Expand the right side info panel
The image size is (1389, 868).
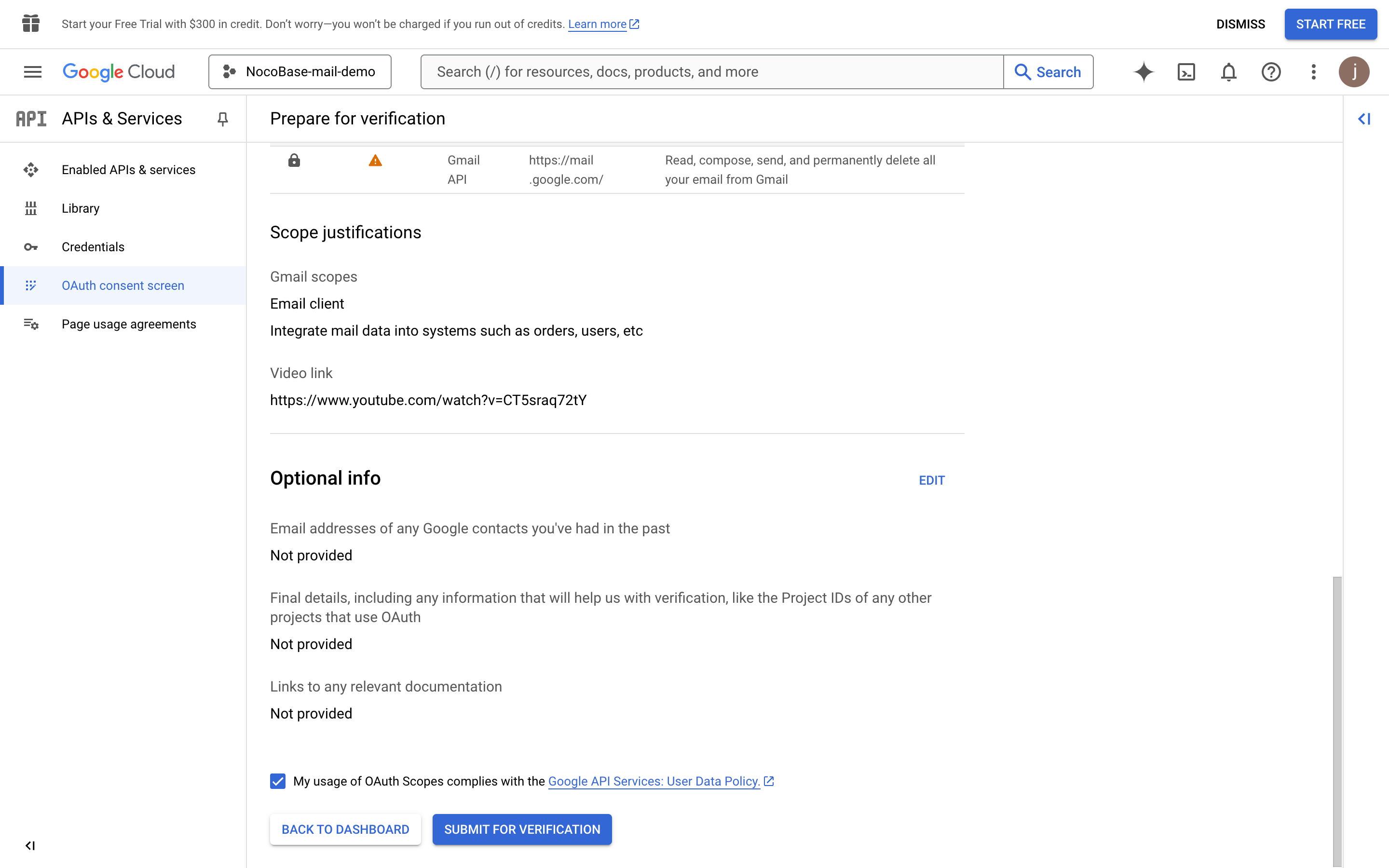point(1364,119)
